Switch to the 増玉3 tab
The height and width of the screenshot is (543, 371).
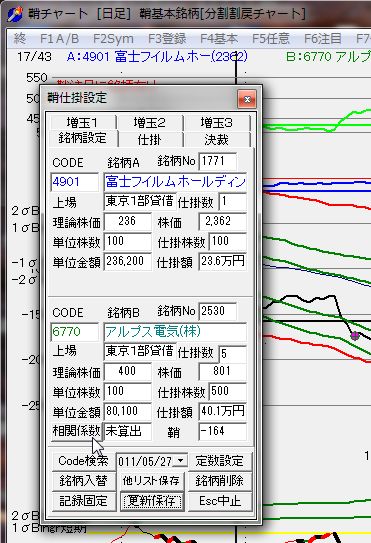(217, 123)
